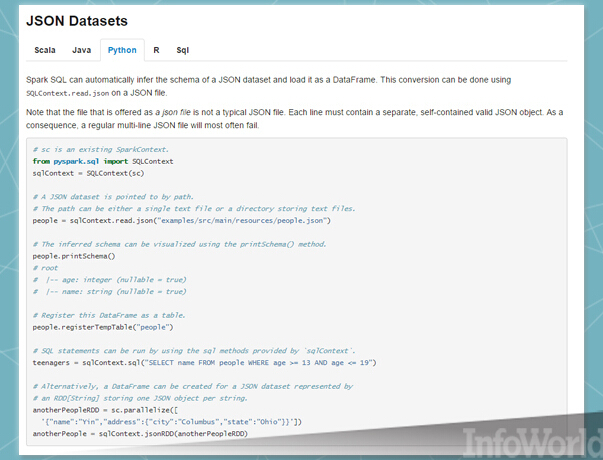Click the 'Spark SQL can automatically infer' paragraph

pyautogui.click(x=268, y=86)
